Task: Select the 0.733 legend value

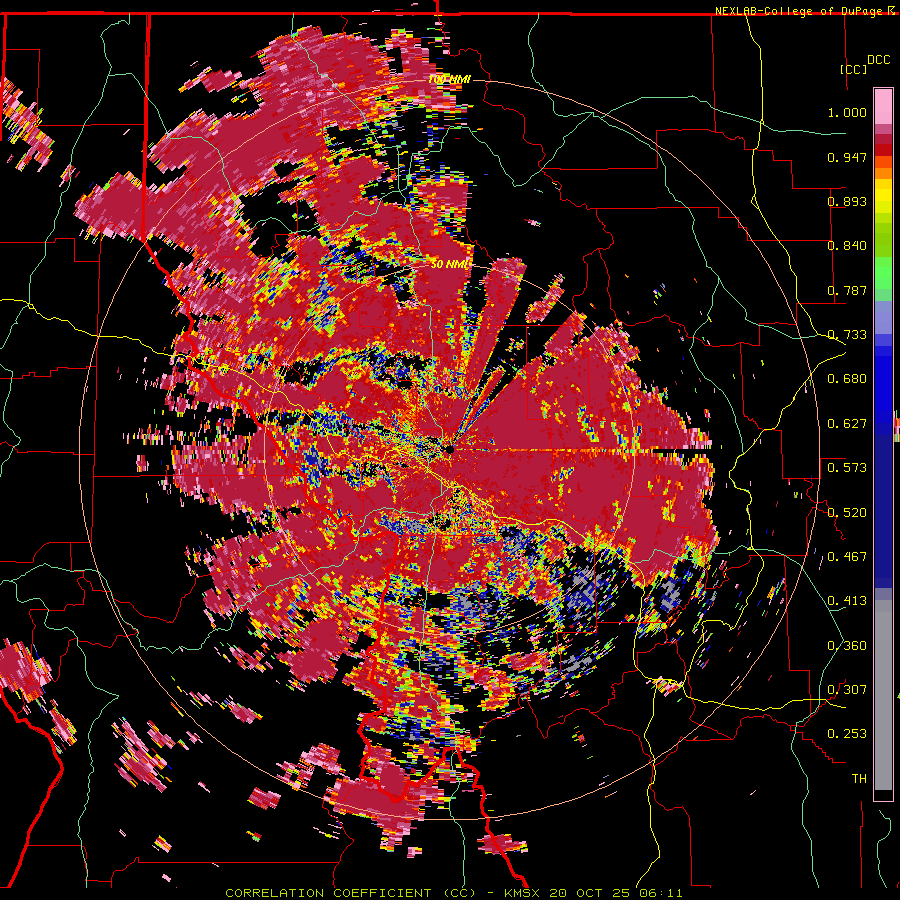Action: [x=847, y=335]
